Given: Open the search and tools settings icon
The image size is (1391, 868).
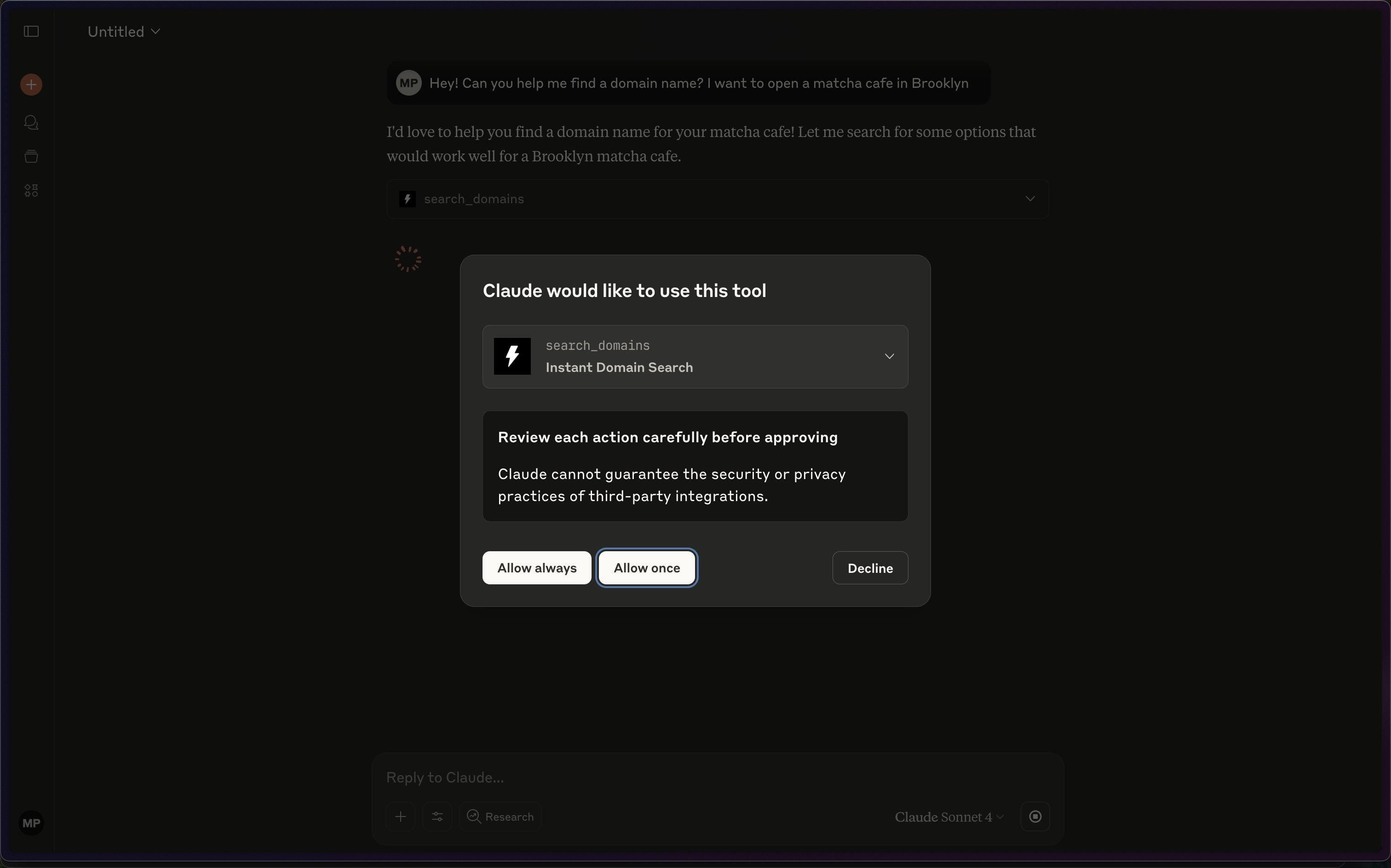Looking at the screenshot, I should pos(437,817).
